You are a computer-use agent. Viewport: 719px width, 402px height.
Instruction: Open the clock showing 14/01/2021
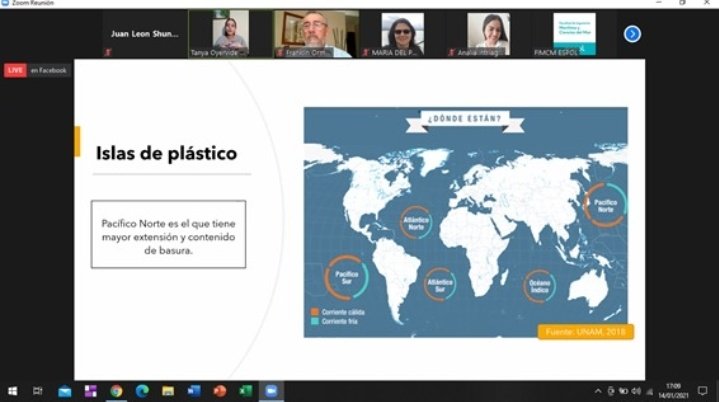[x=673, y=391]
